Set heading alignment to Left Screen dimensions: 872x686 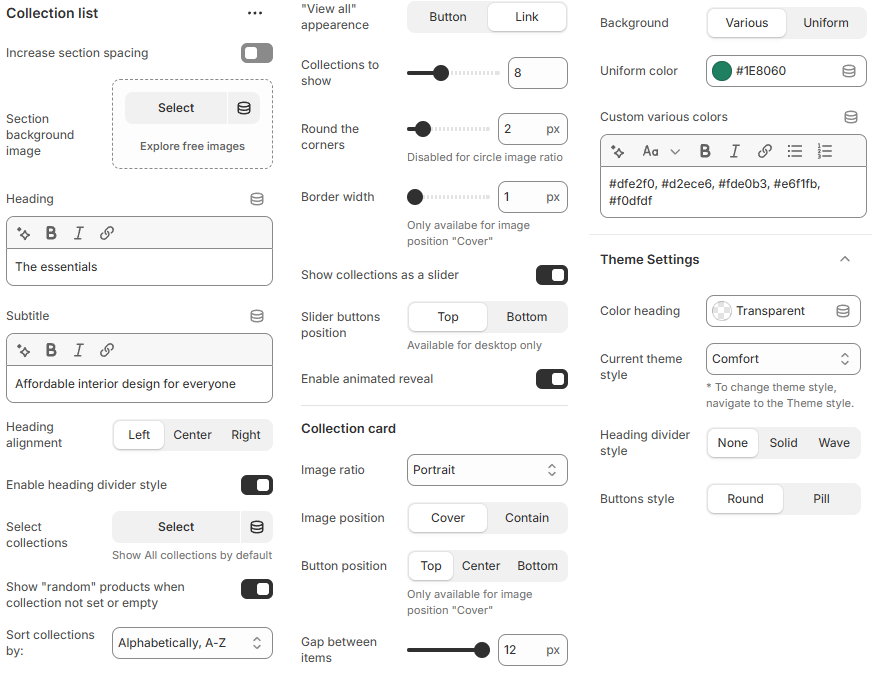(139, 435)
